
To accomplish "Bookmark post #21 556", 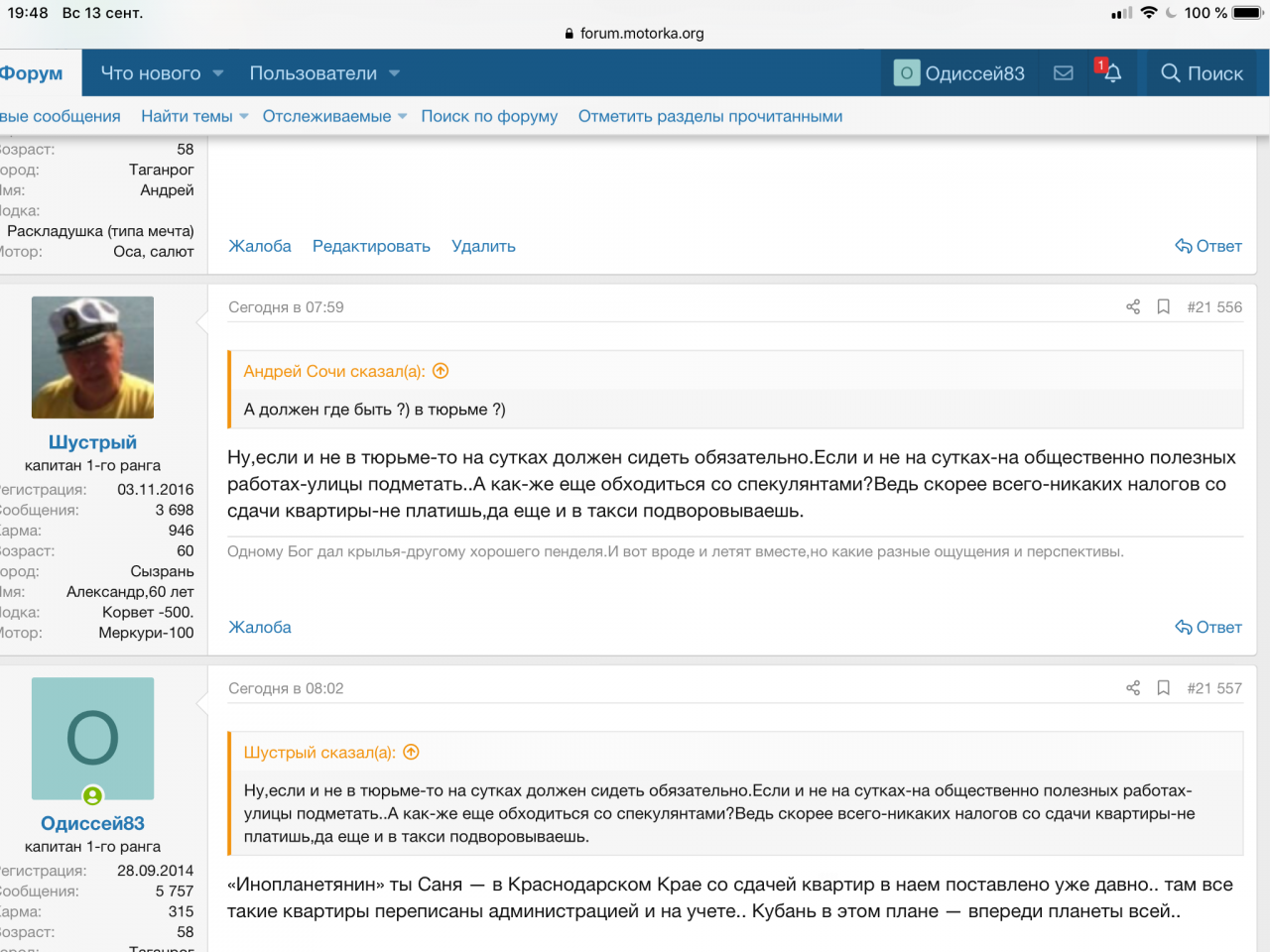I will [x=1164, y=307].
